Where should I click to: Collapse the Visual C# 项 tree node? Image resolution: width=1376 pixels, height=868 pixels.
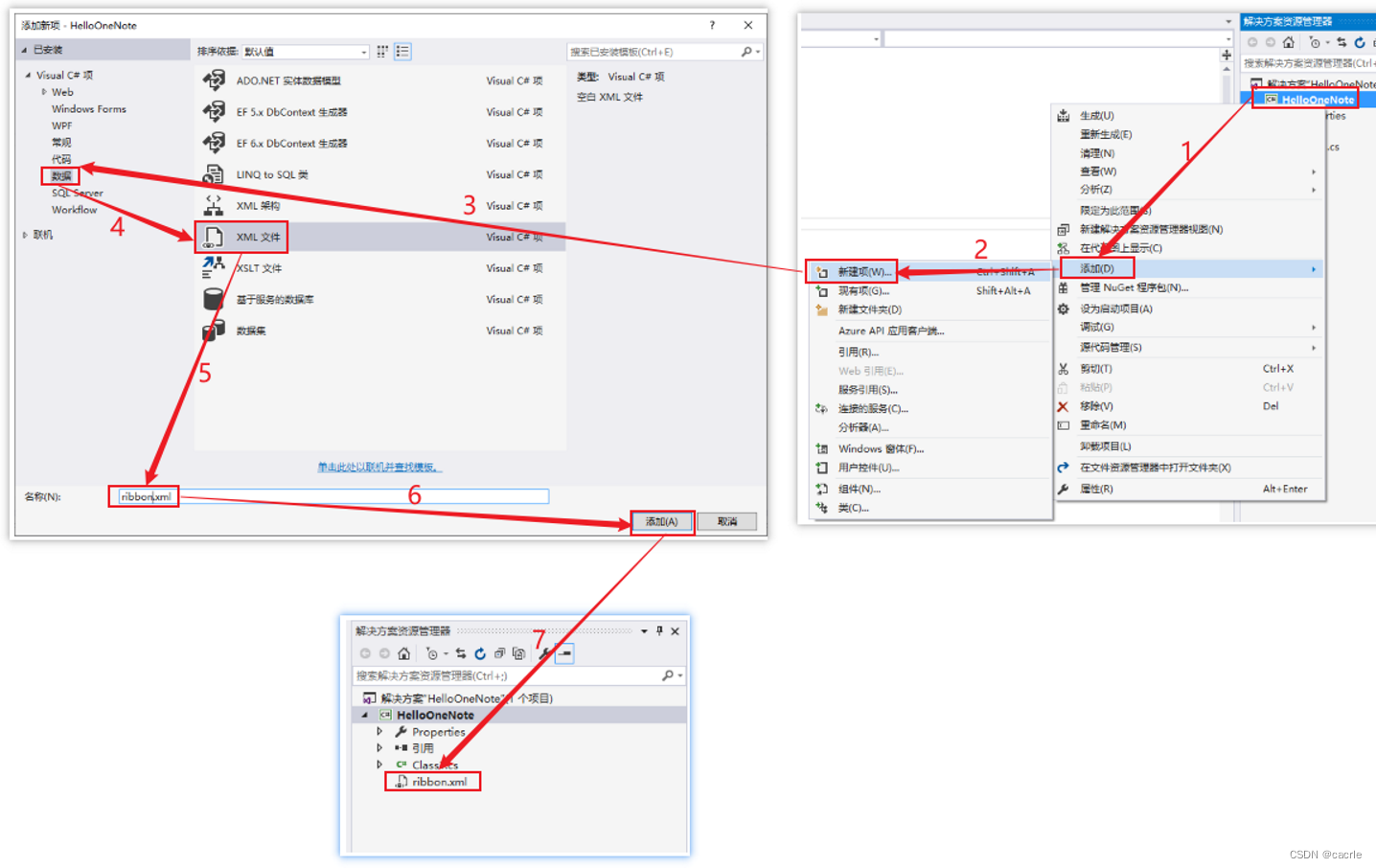click(x=28, y=75)
